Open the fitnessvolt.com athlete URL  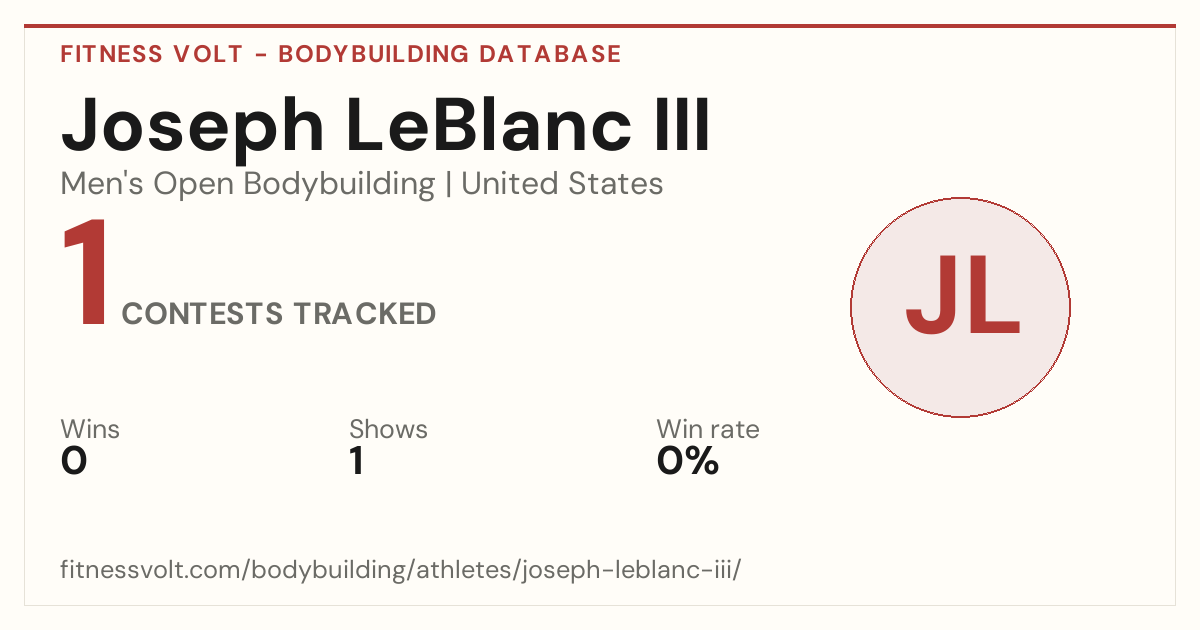click(x=401, y=571)
